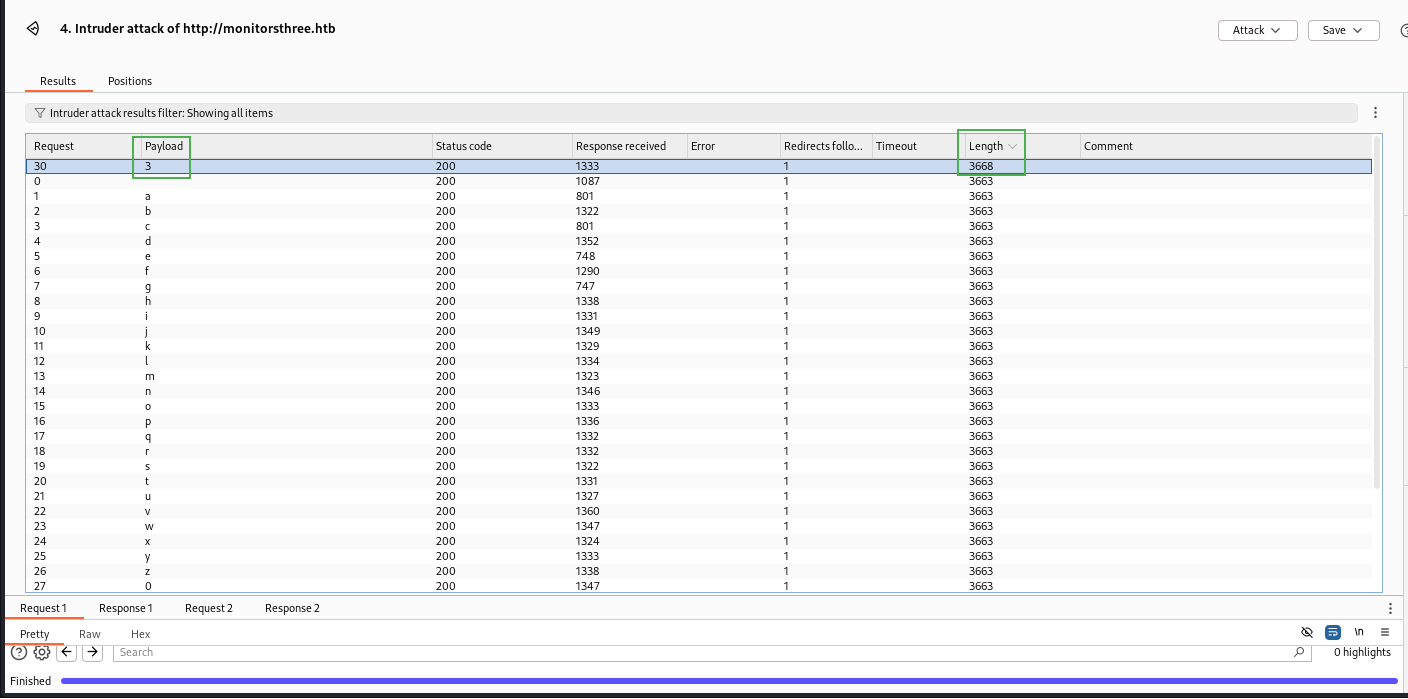Select the Pretty view tab
1408x699 pixels.
tap(35, 634)
